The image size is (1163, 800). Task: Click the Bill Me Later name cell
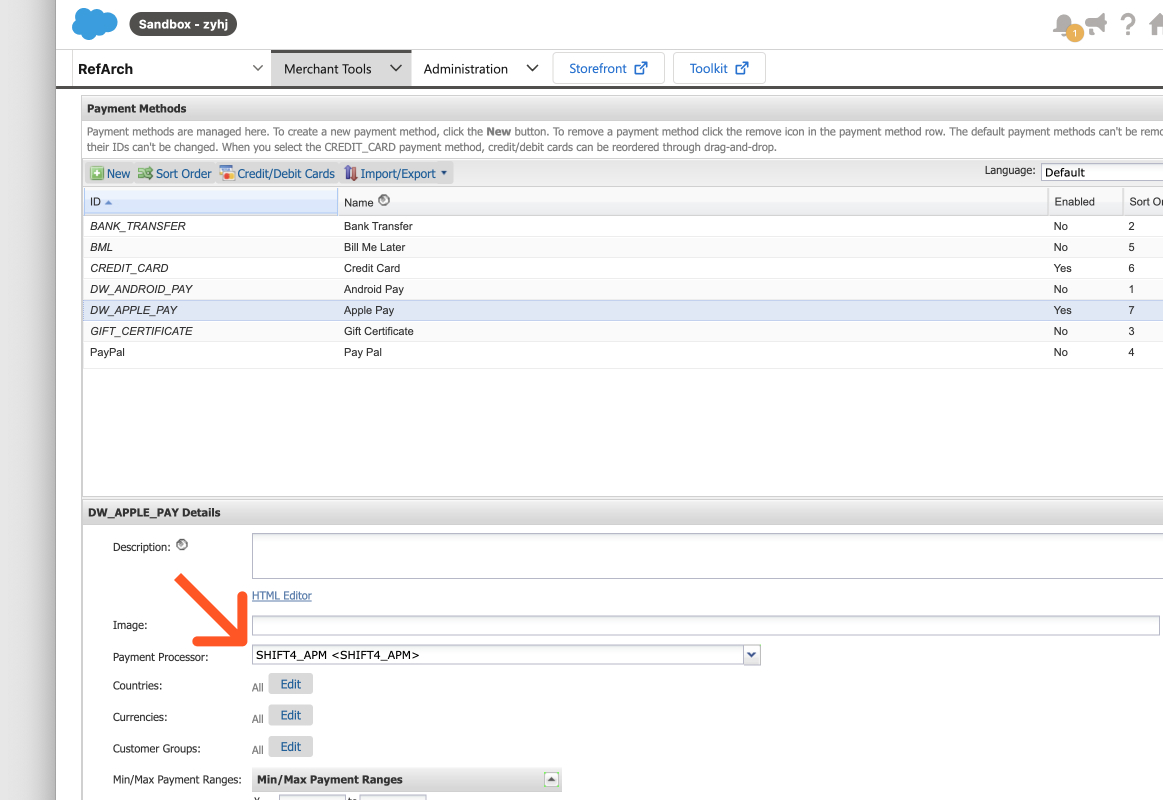tap(375, 247)
